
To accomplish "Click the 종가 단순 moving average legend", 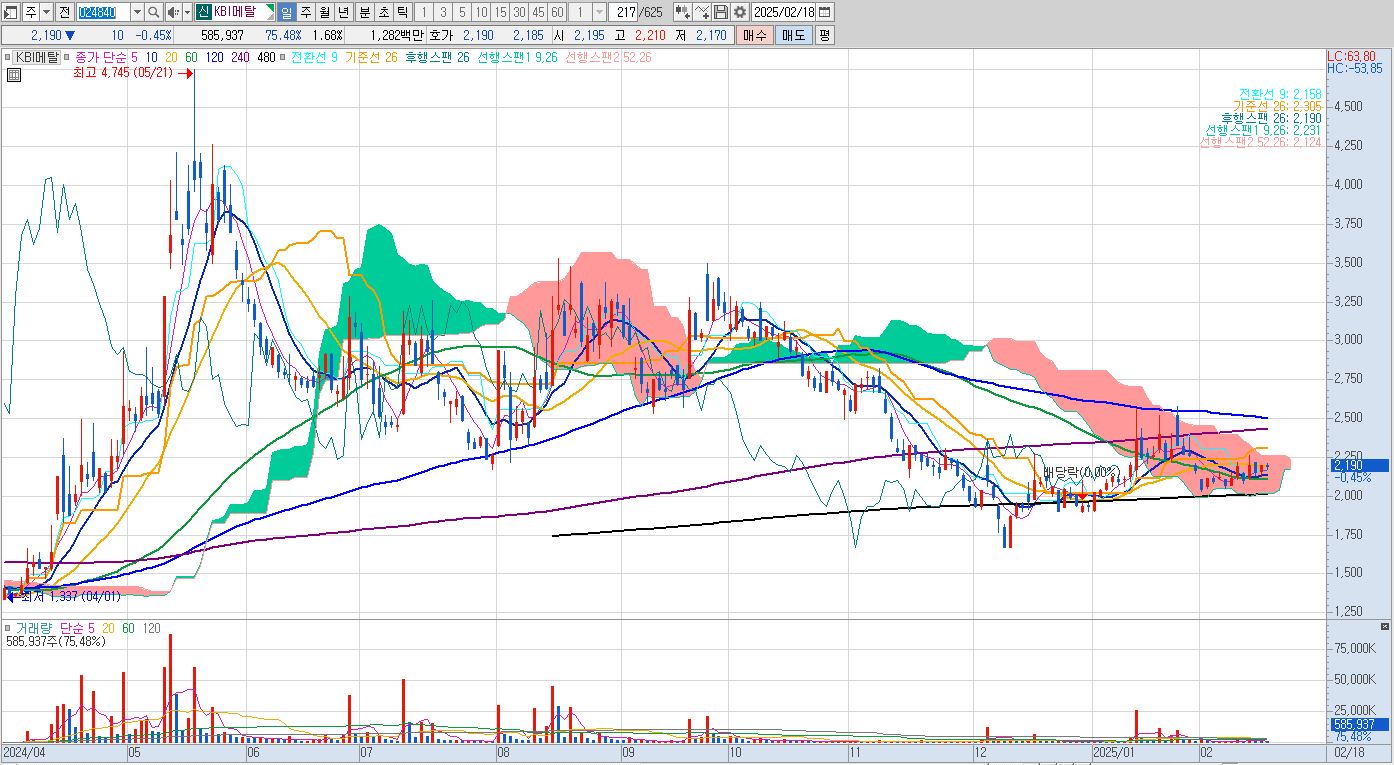I will point(102,57).
